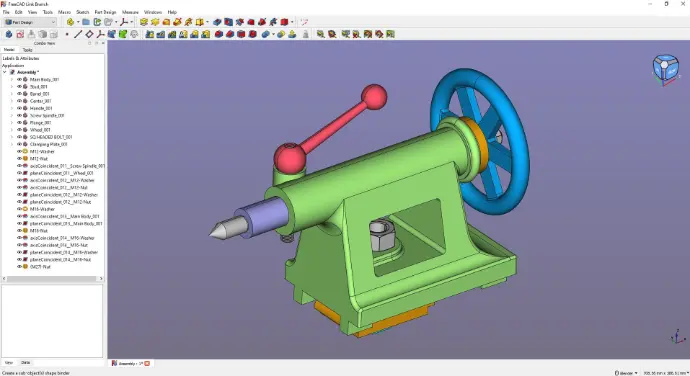Hide the Wheel_001 part via eye icon

(19, 130)
